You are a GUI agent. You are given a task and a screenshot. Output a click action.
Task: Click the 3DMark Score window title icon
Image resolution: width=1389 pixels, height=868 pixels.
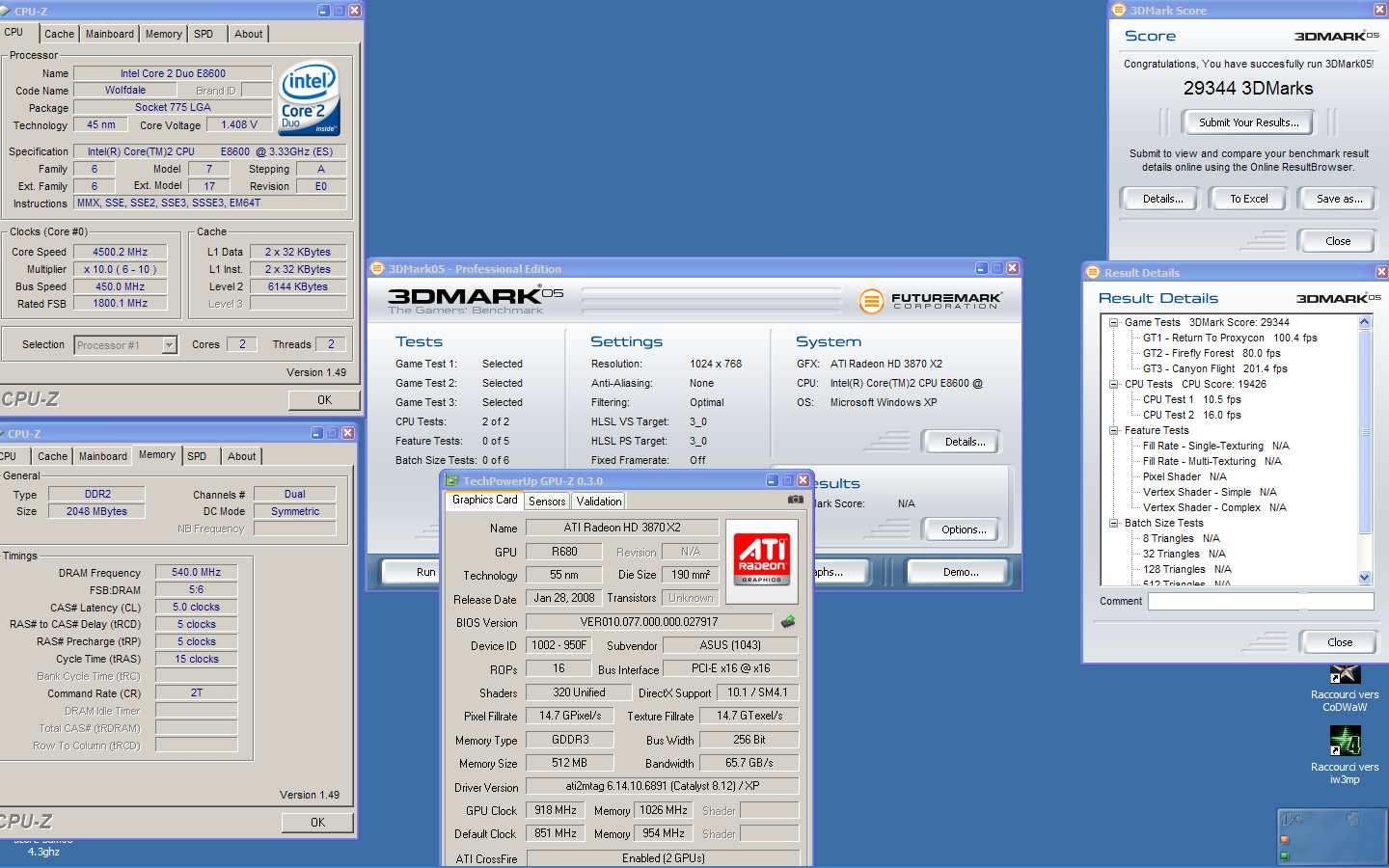pos(1119,10)
